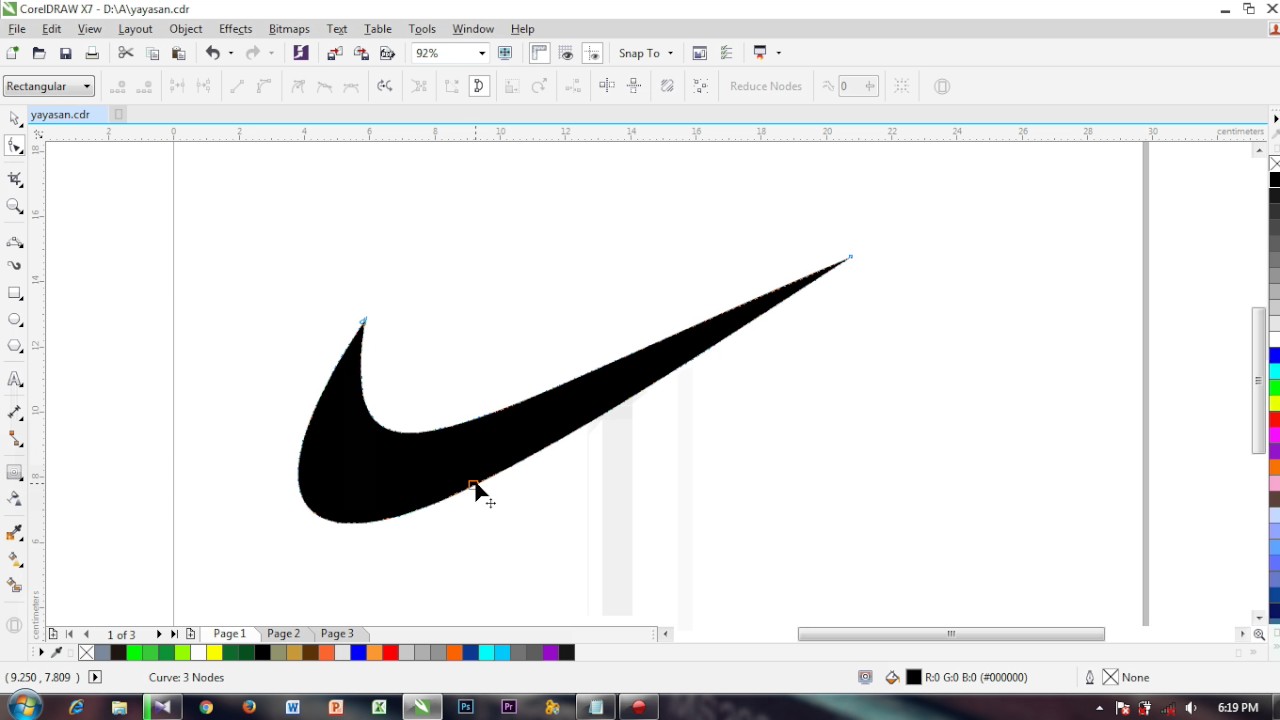Cut the selection with scissors icon
The image size is (1280, 720).
click(126, 53)
